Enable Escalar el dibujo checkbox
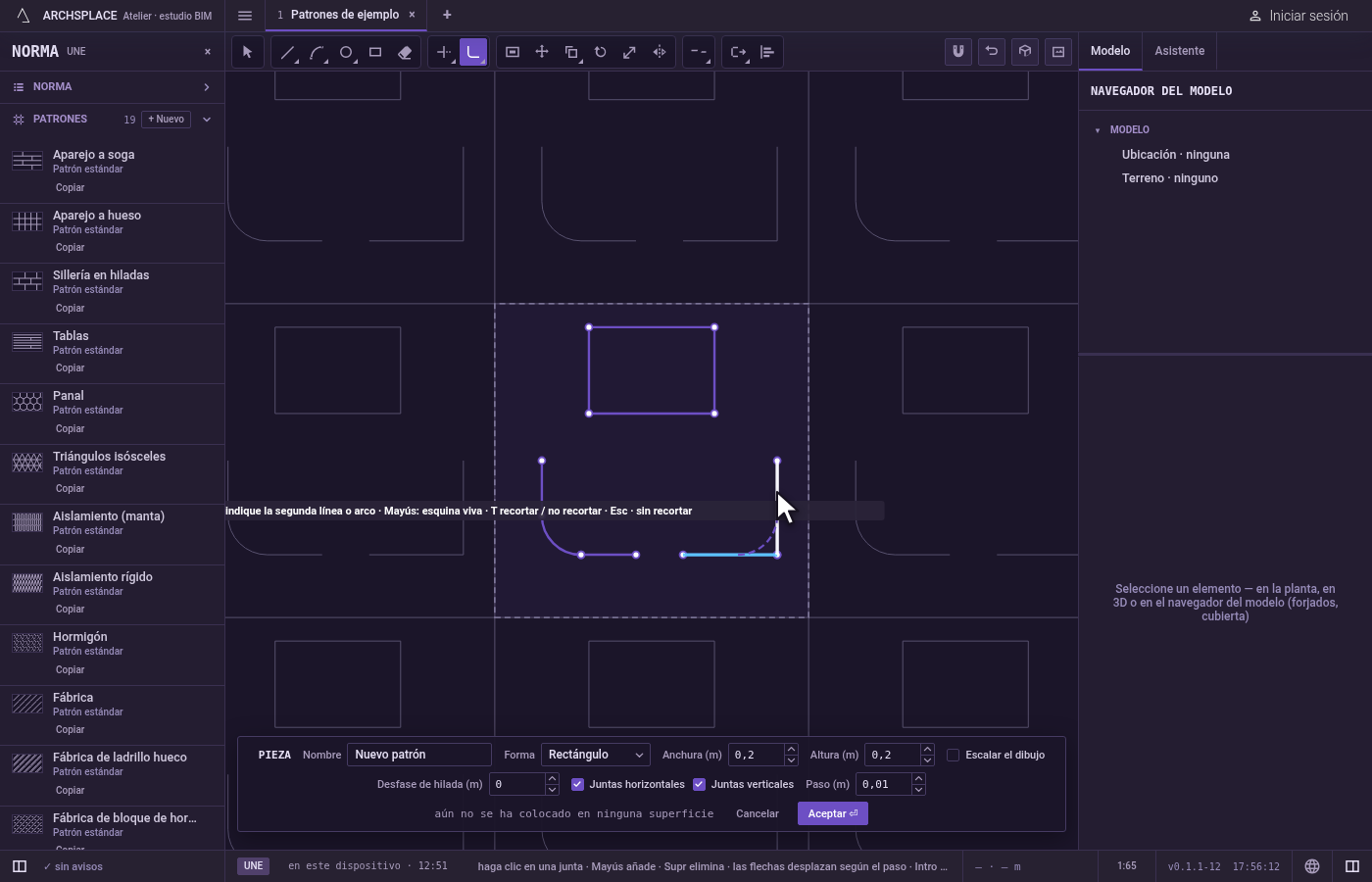 click(x=953, y=755)
